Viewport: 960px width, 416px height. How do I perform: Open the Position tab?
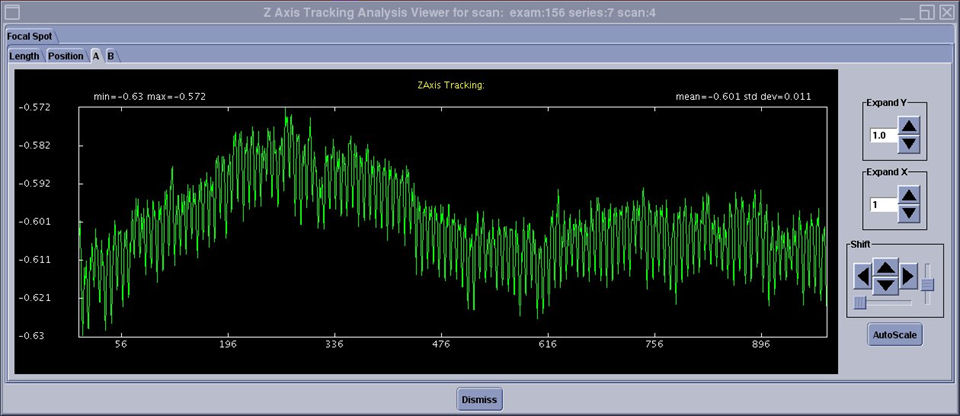[66, 56]
